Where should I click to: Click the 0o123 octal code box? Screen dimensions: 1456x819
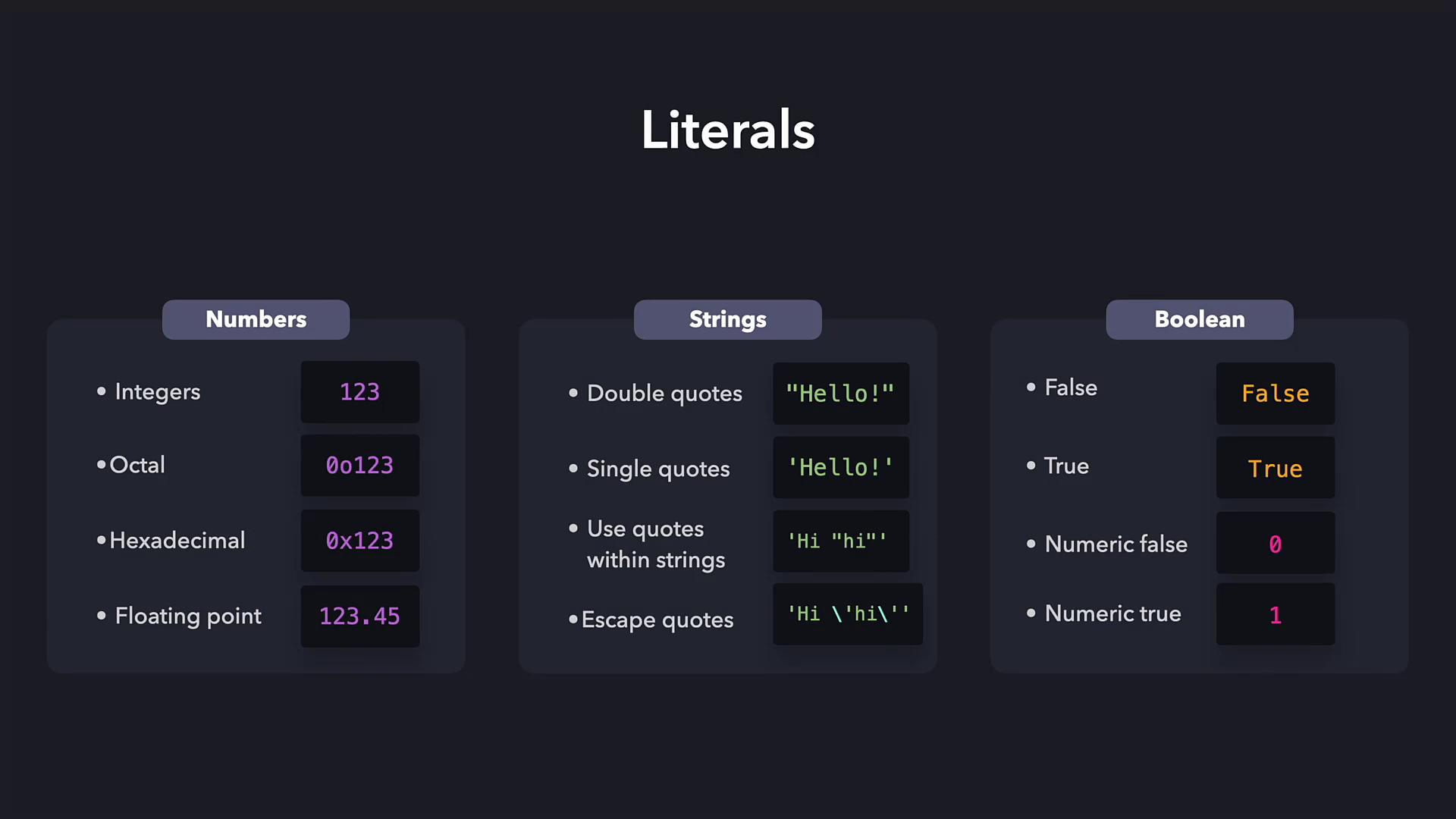pyautogui.click(x=359, y=466)
